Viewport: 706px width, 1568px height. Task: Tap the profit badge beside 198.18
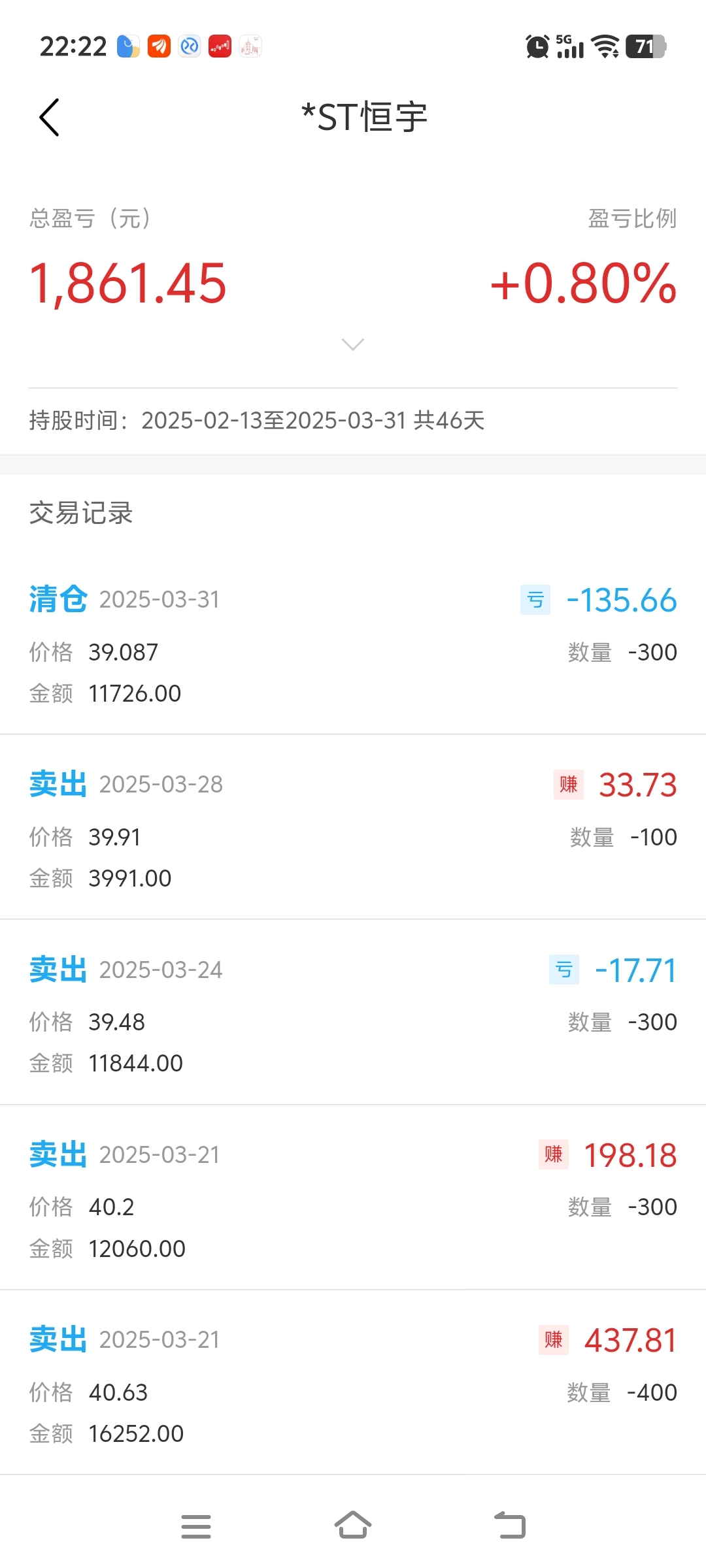click(553, 1154)
